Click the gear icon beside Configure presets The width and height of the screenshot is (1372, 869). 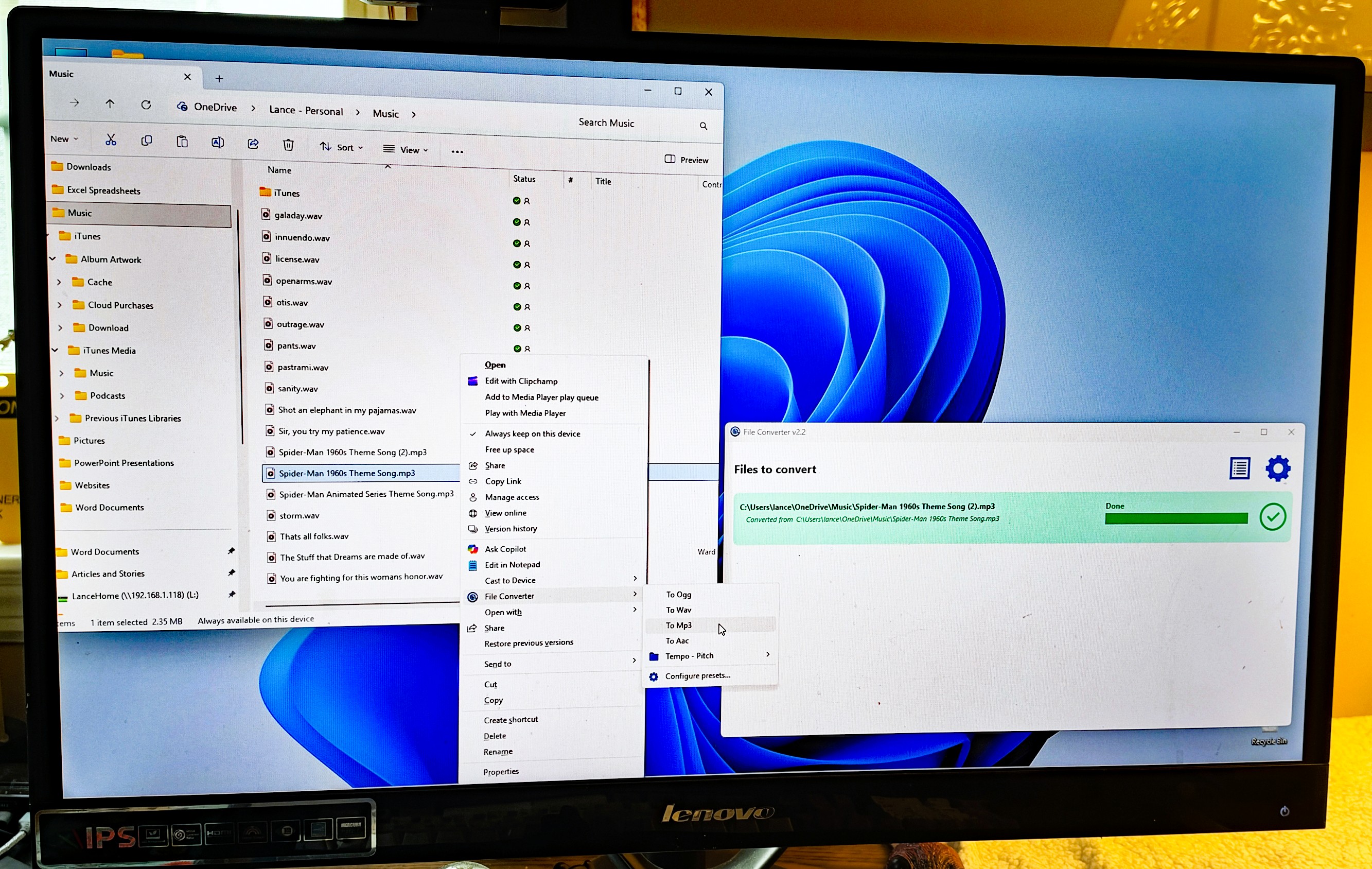tap(654, 676)
